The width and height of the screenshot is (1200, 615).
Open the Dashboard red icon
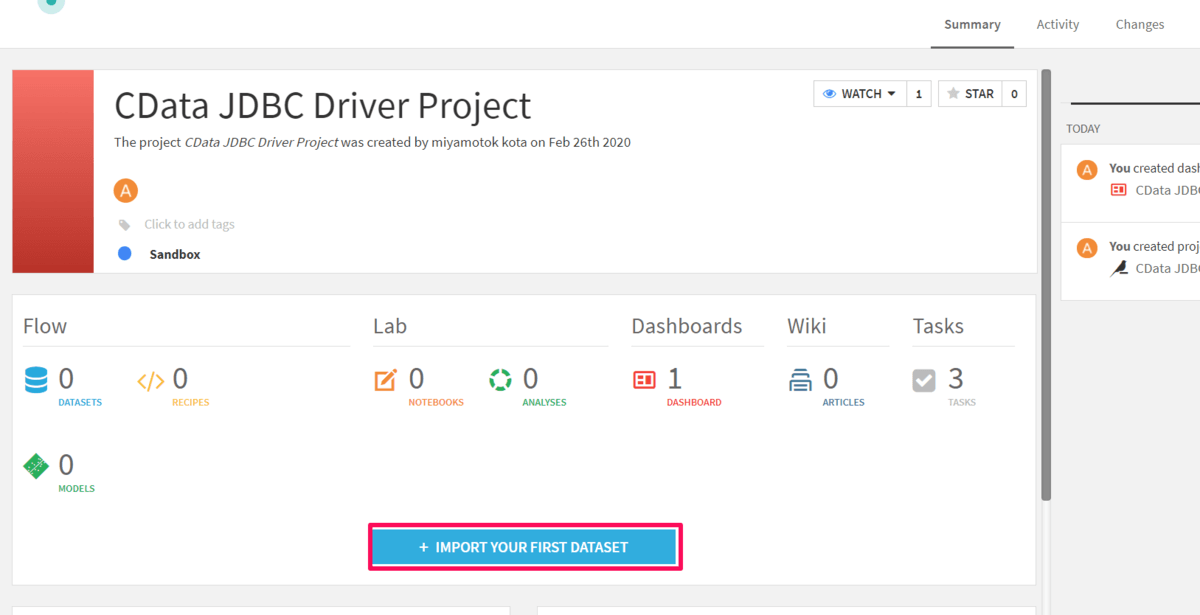tap(644, 380)
